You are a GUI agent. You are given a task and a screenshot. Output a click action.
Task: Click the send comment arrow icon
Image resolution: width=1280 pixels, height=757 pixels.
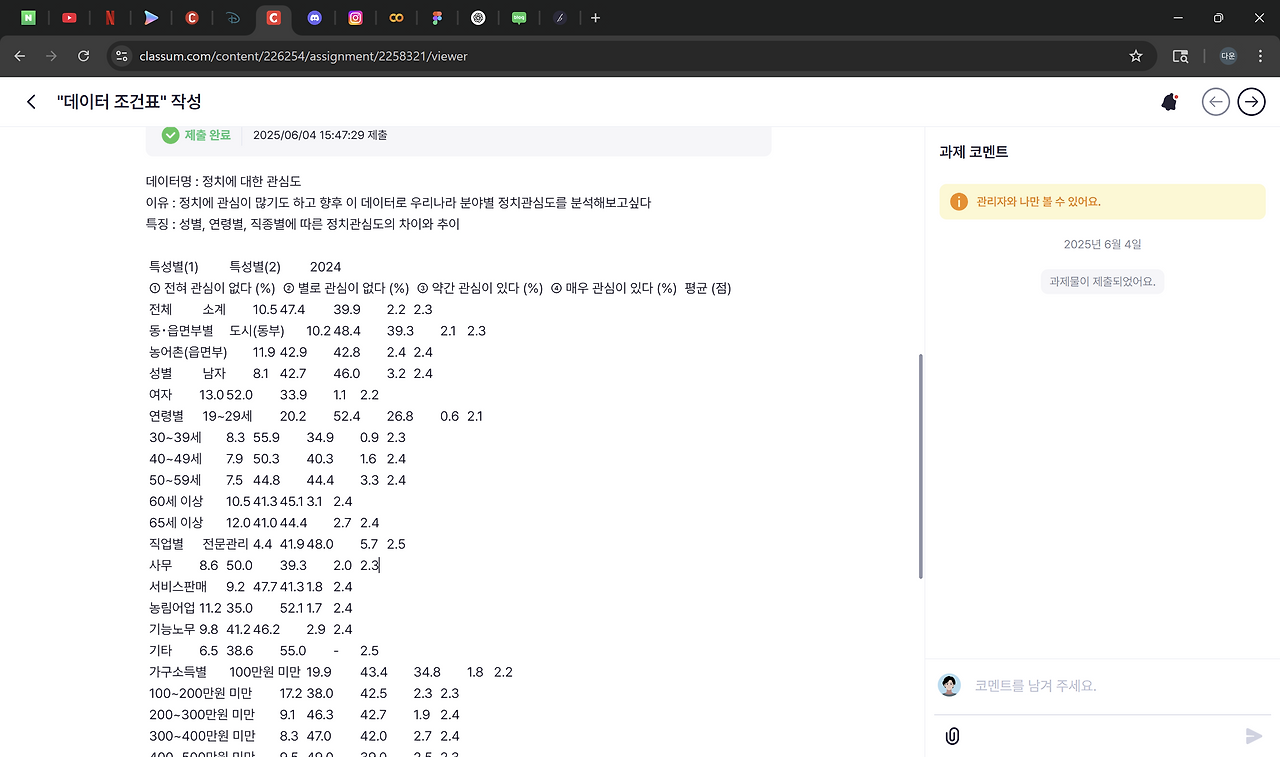click(1254, 737)
